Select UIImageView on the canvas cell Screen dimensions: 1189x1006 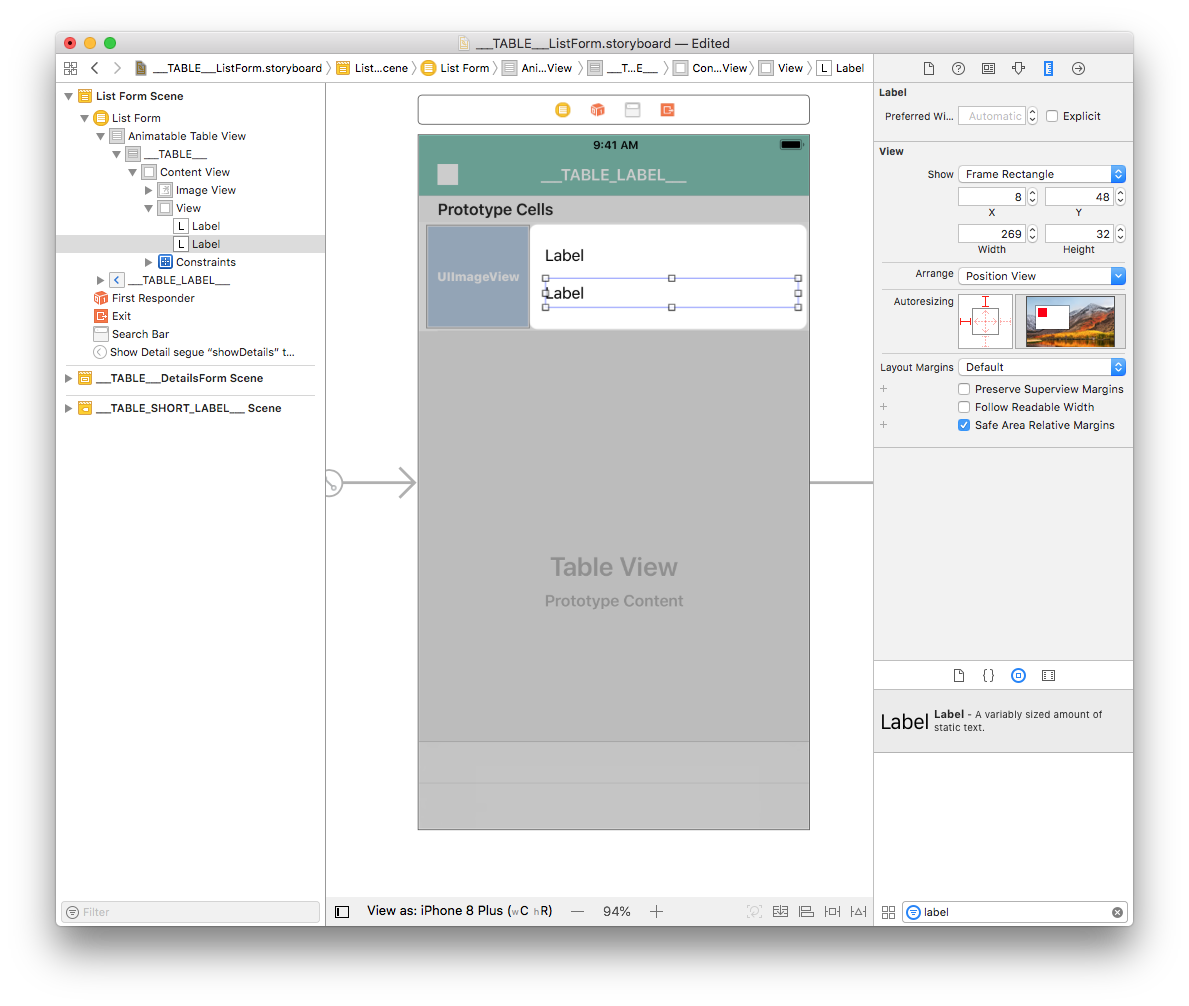click(x=478, y=277)
